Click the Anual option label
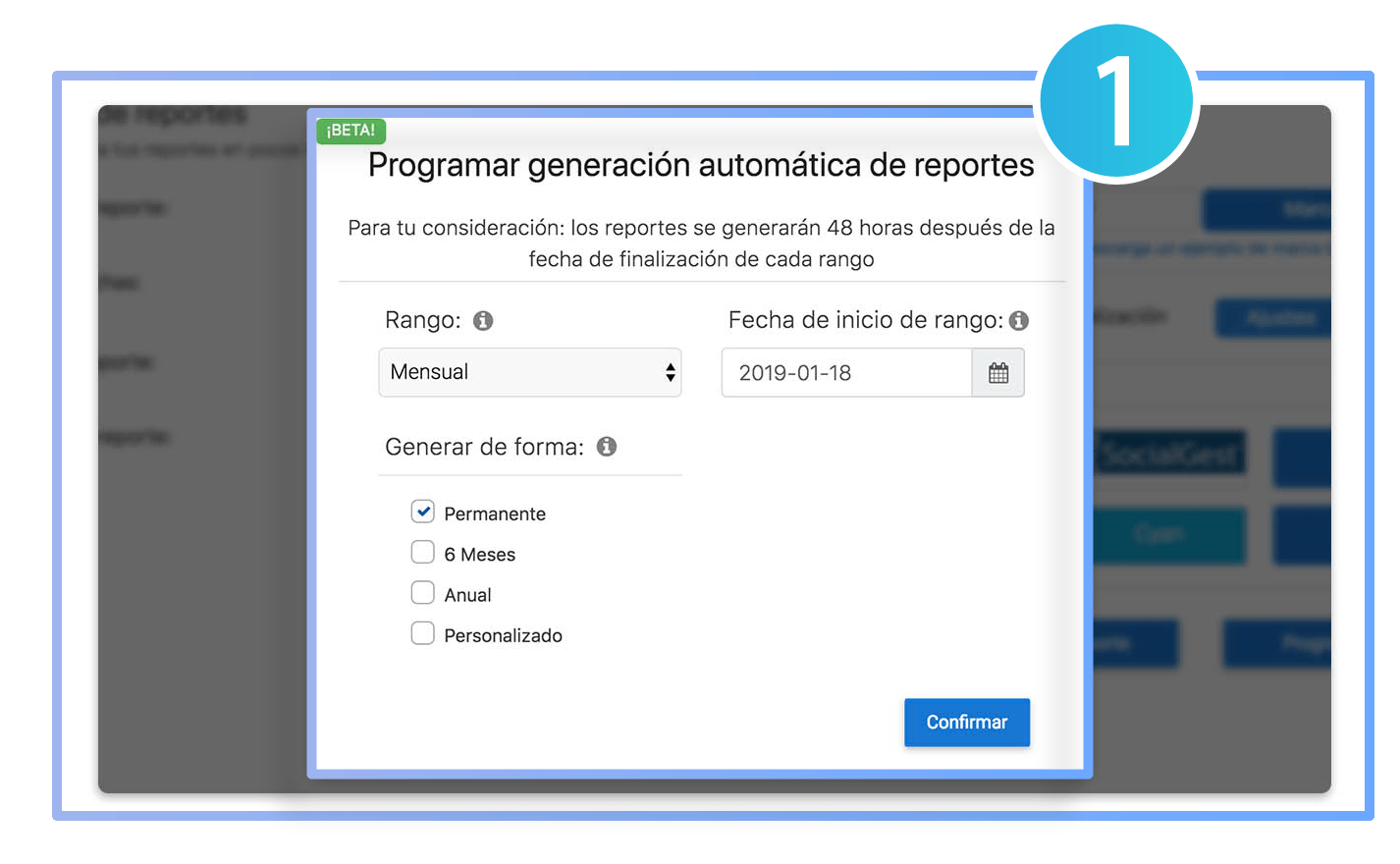The height and width of the screenshot is (864, 1400). point(467,595)
